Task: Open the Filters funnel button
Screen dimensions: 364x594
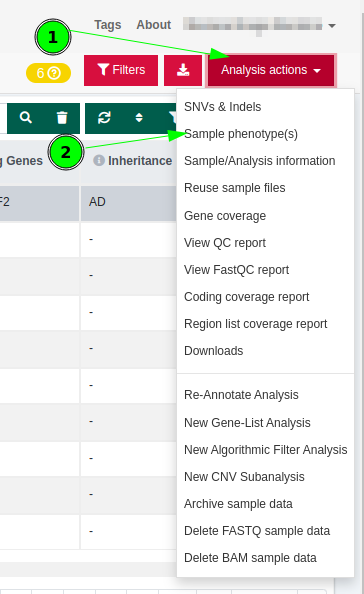Action: 121,70
